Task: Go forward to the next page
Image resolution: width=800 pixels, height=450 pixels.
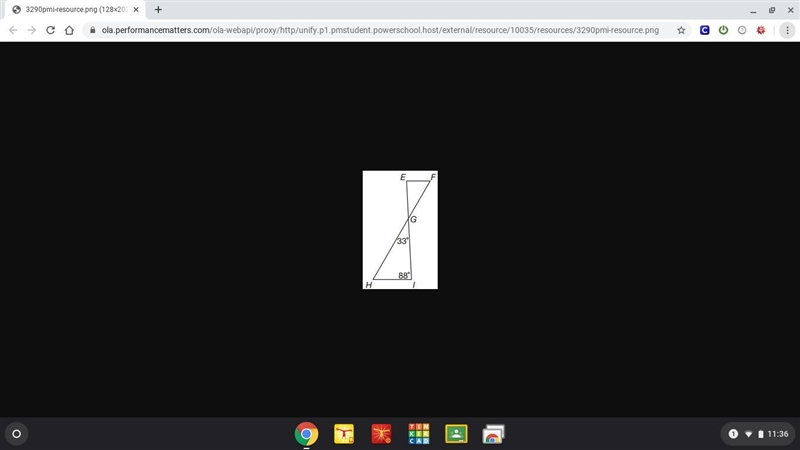Action: point(32,30)
